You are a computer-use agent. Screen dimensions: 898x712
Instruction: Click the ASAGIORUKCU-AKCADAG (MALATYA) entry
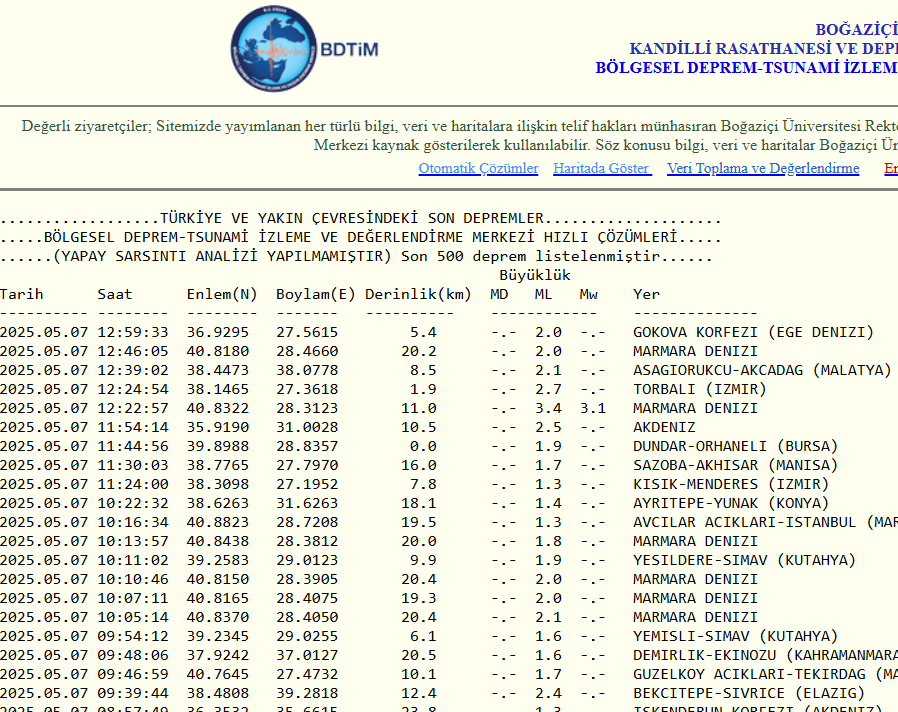pos(761,370)
